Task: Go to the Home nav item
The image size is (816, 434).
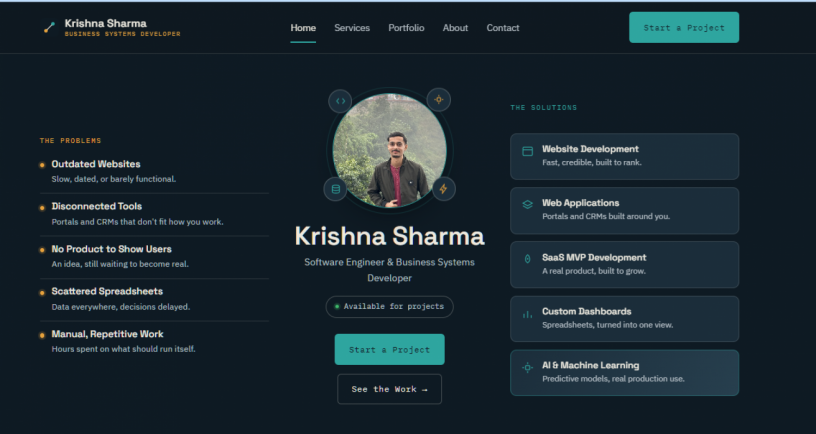Action: pos(303,28)
